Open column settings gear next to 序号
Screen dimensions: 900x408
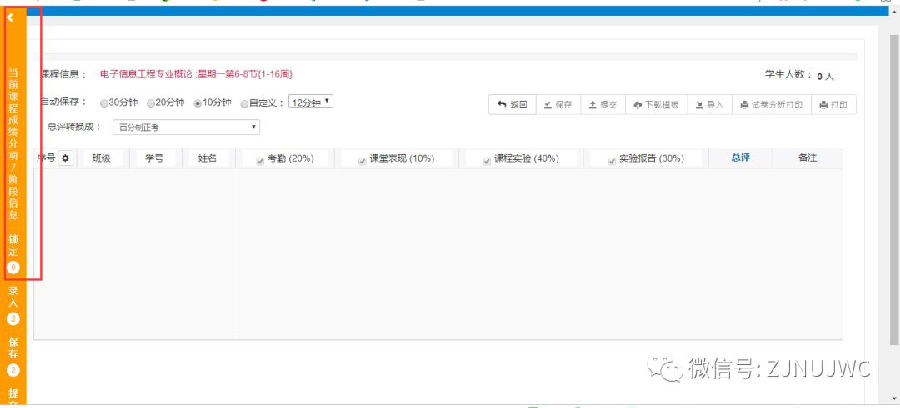67,158
